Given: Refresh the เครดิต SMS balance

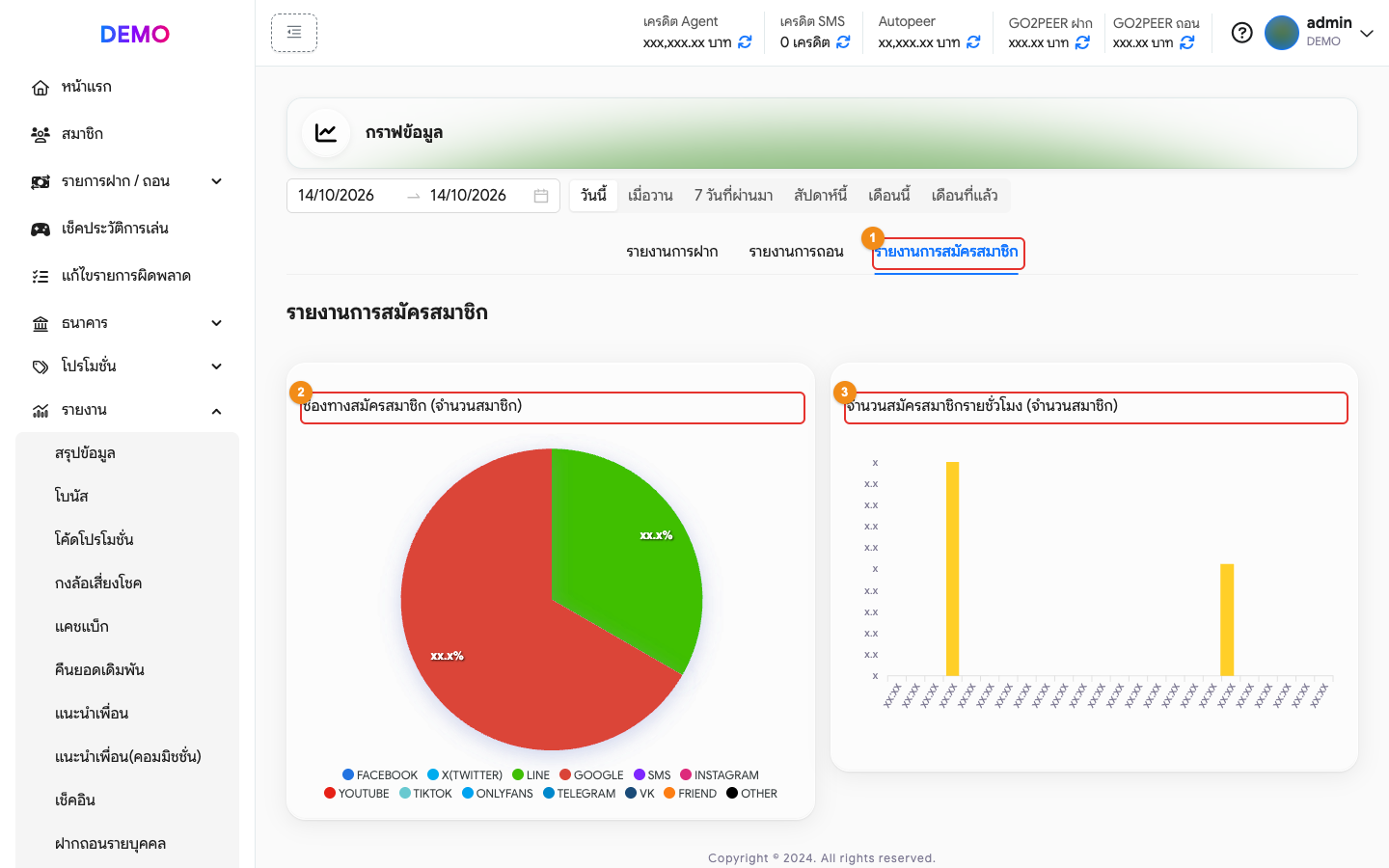Looking at the screenshot, I should pyautogui.click(x=843, y=42).
